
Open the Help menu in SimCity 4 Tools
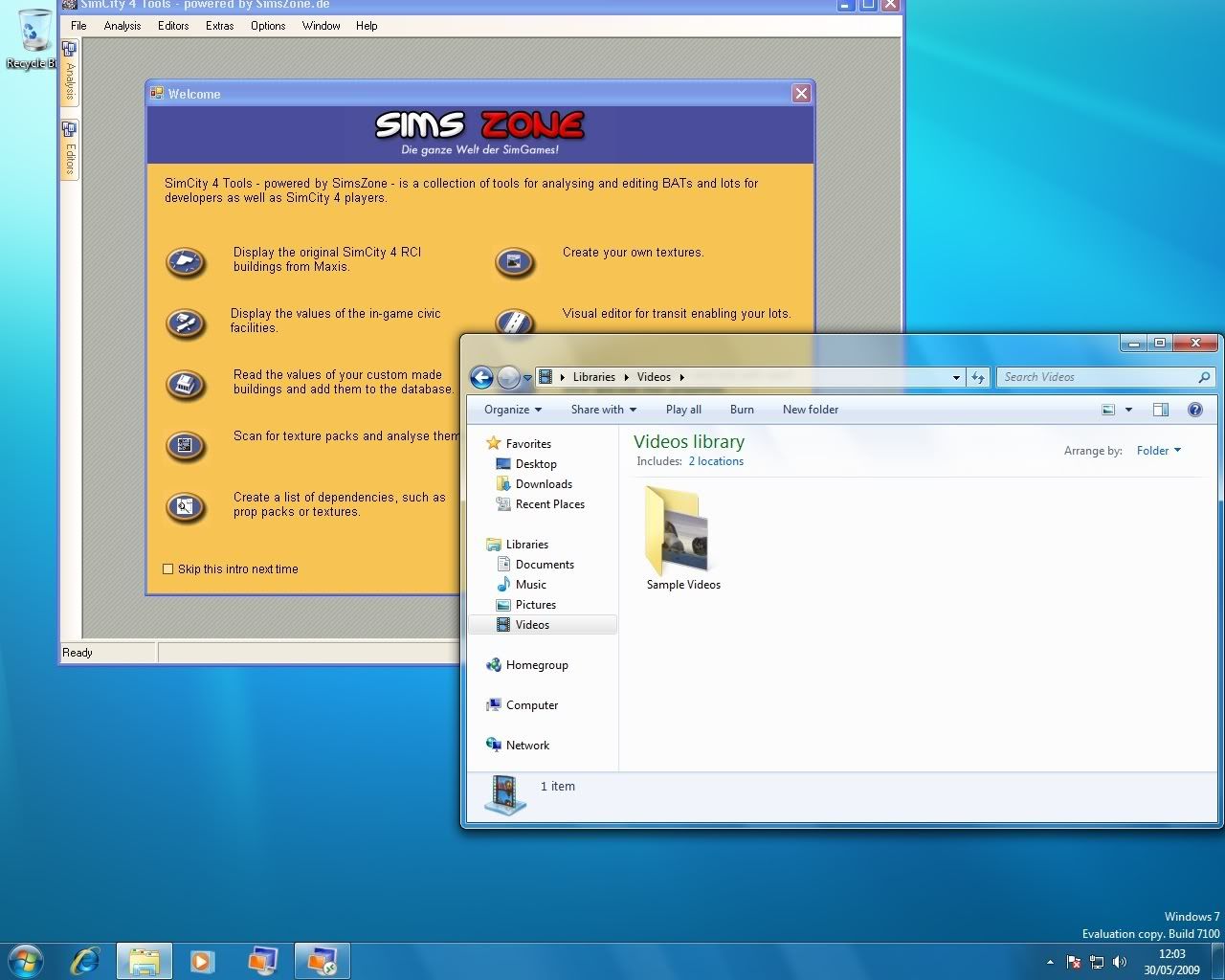click(x=367, y=26)
